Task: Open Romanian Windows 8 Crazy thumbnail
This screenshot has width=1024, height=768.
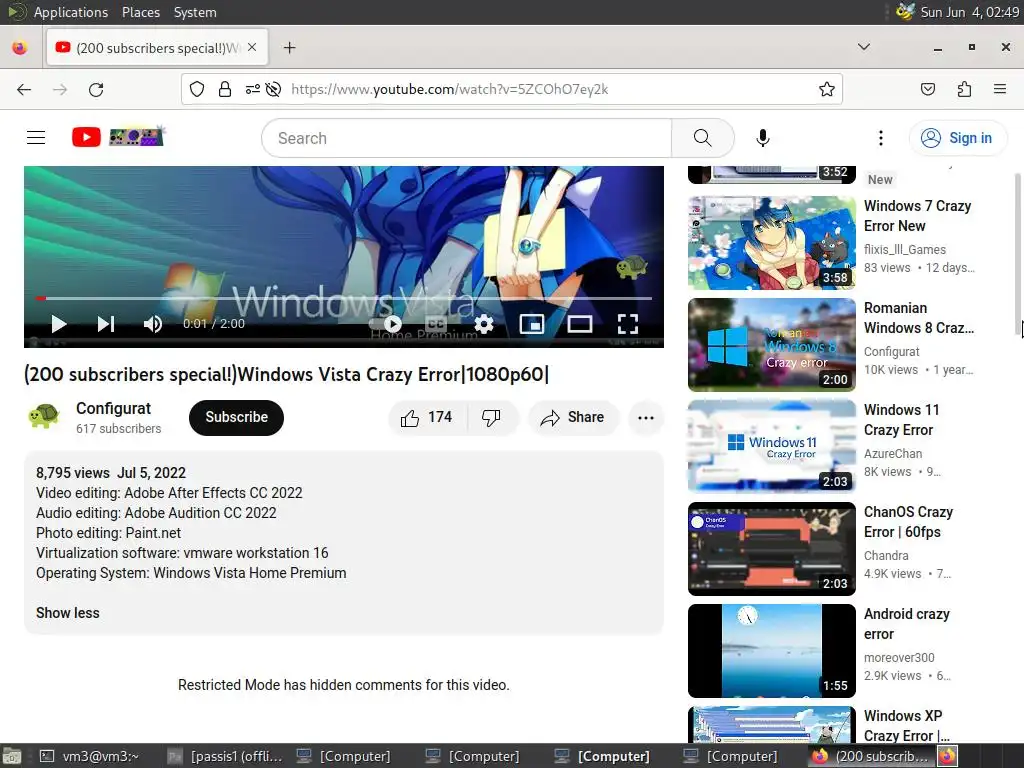Action: 772,345
